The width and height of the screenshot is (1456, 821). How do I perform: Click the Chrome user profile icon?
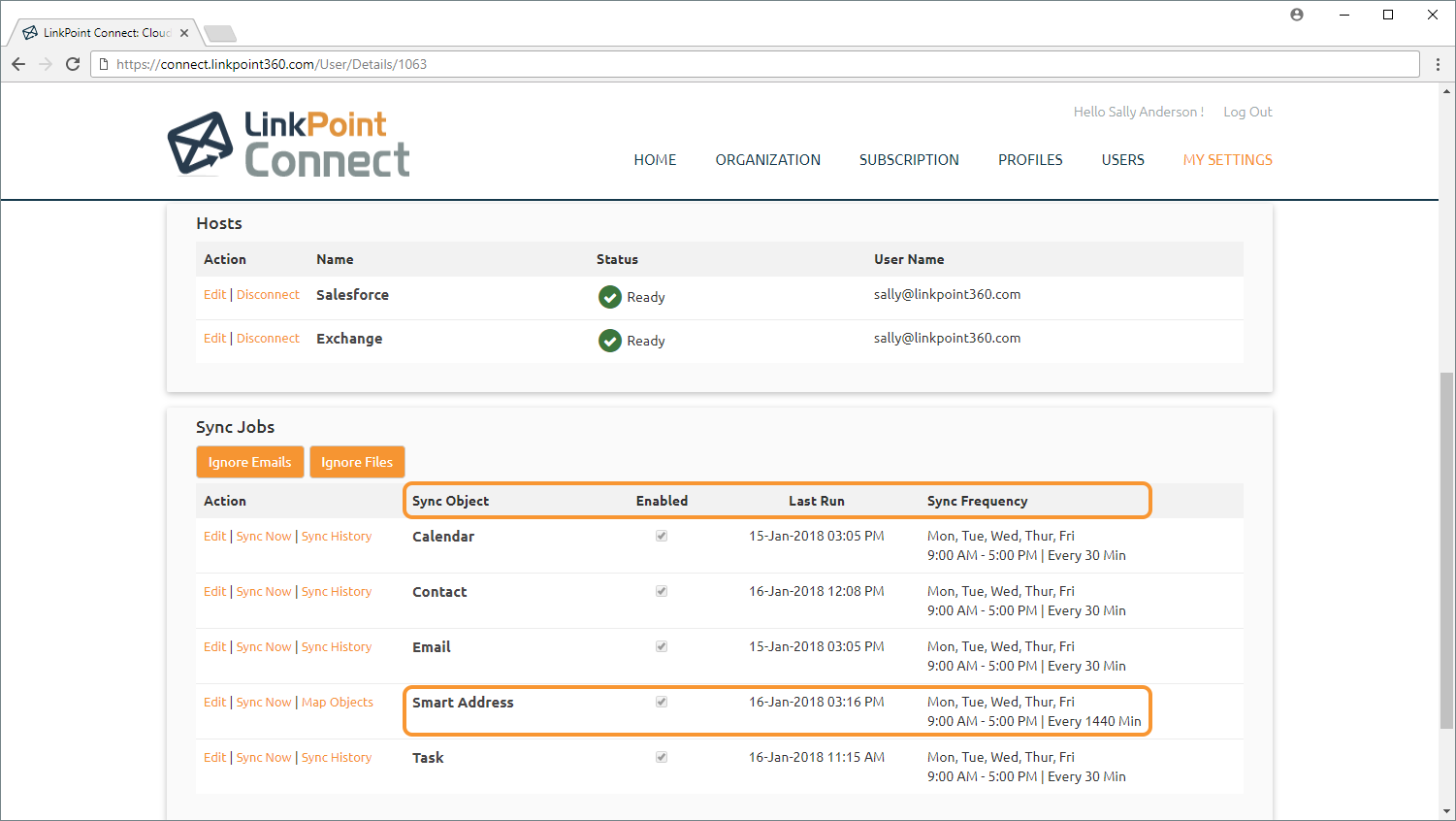pyautogui.click(x=1297, y=15)
